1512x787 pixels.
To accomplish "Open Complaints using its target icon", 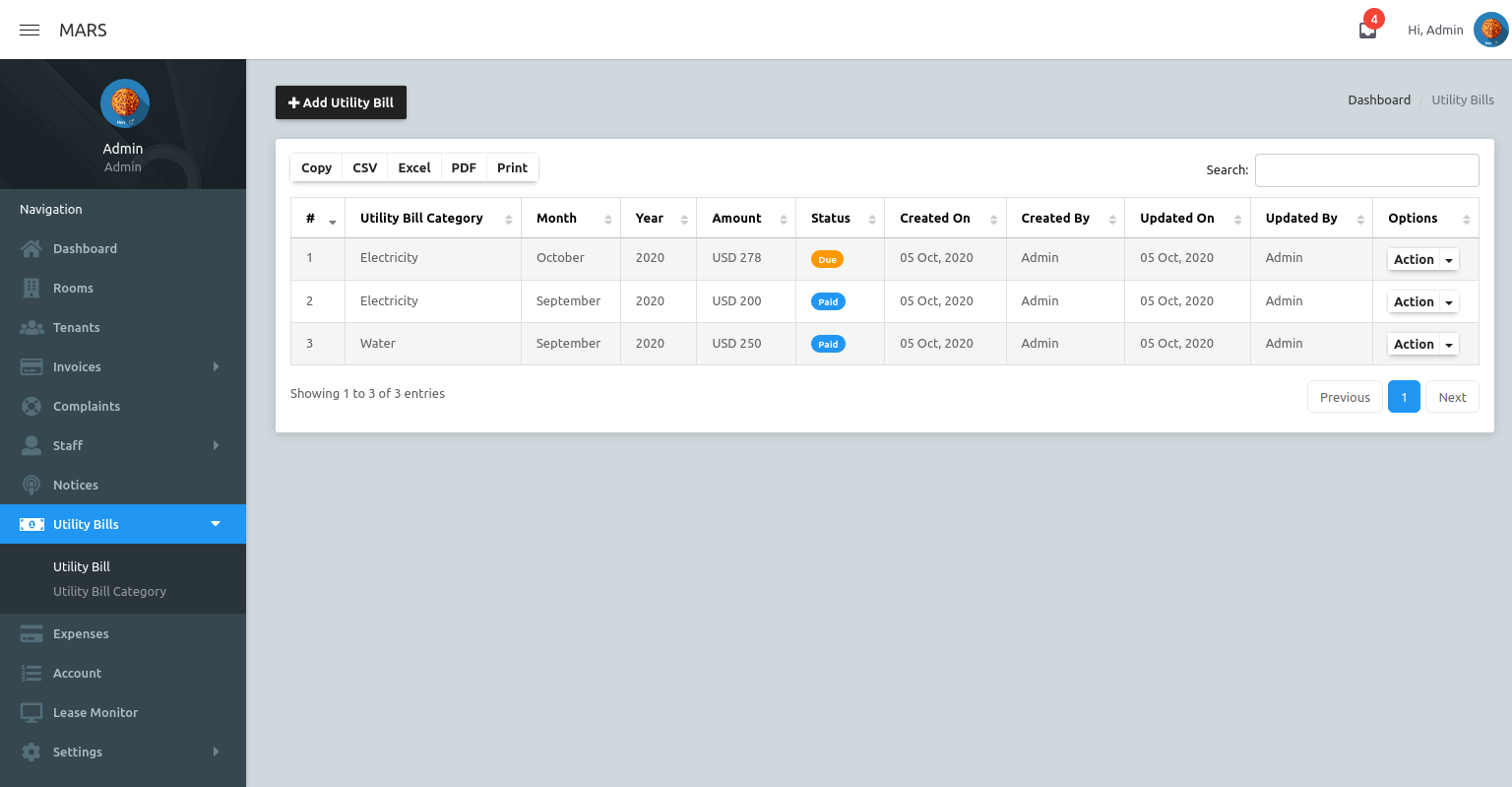I will tap(31, 406).
